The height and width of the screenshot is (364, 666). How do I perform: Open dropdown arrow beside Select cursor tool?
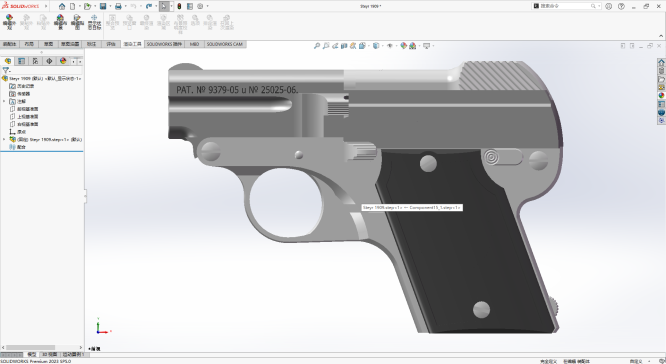171,6
